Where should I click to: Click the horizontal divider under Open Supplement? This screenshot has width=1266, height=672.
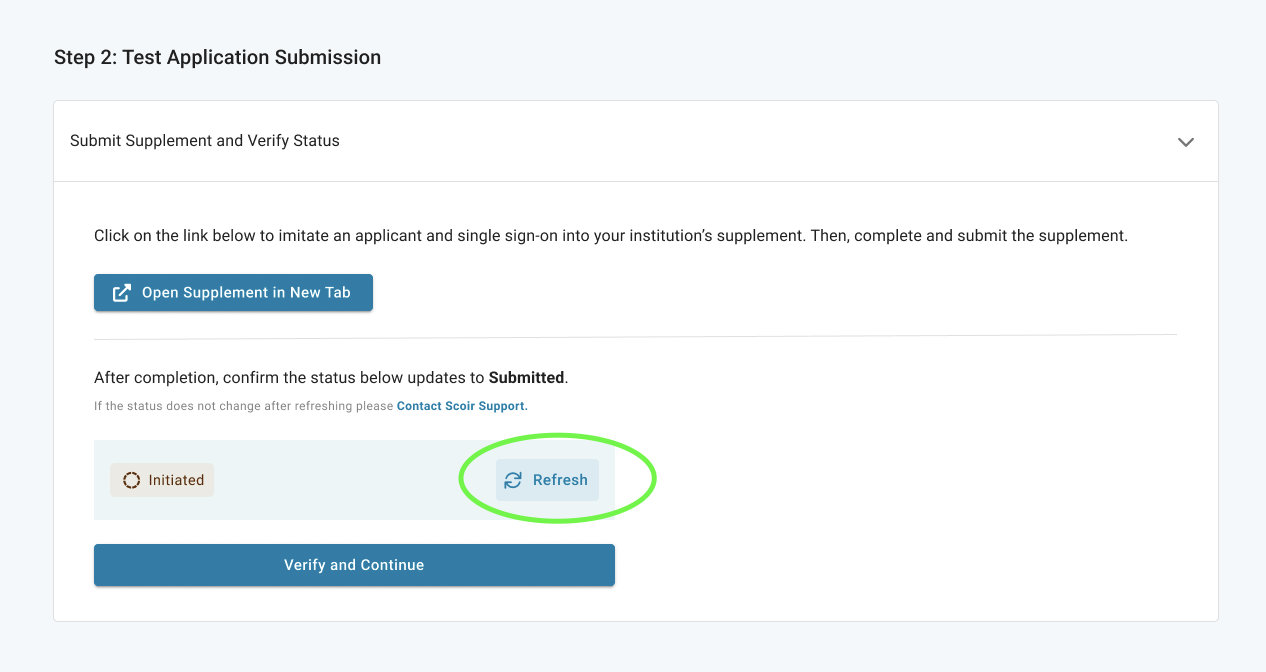pos(635,335)
